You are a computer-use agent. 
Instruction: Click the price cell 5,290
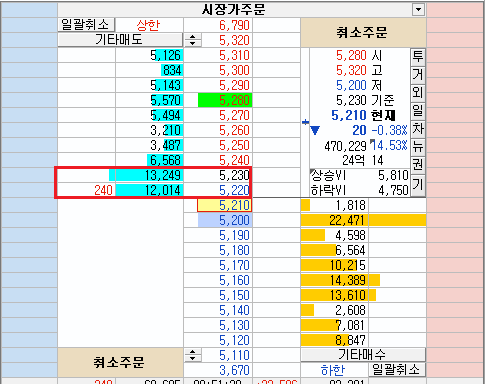(218, 85)
